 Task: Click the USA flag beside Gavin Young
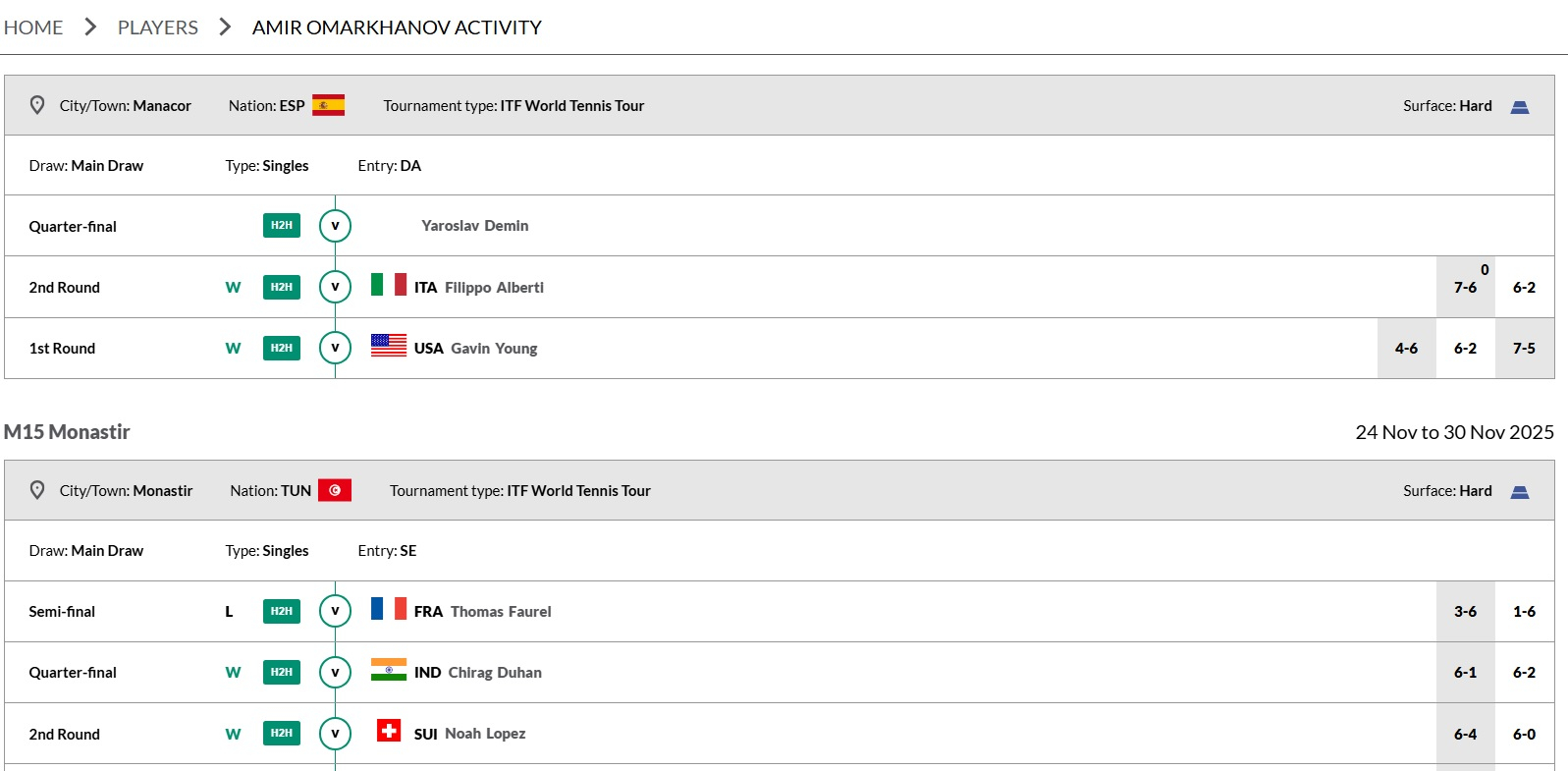click(389, 346)
